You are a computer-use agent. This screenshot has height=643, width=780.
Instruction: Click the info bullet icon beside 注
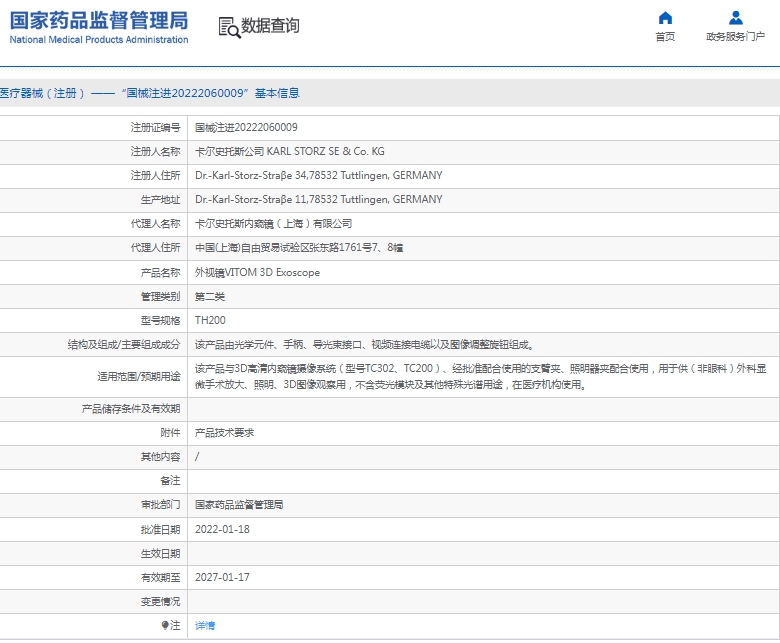pos(165,625)
